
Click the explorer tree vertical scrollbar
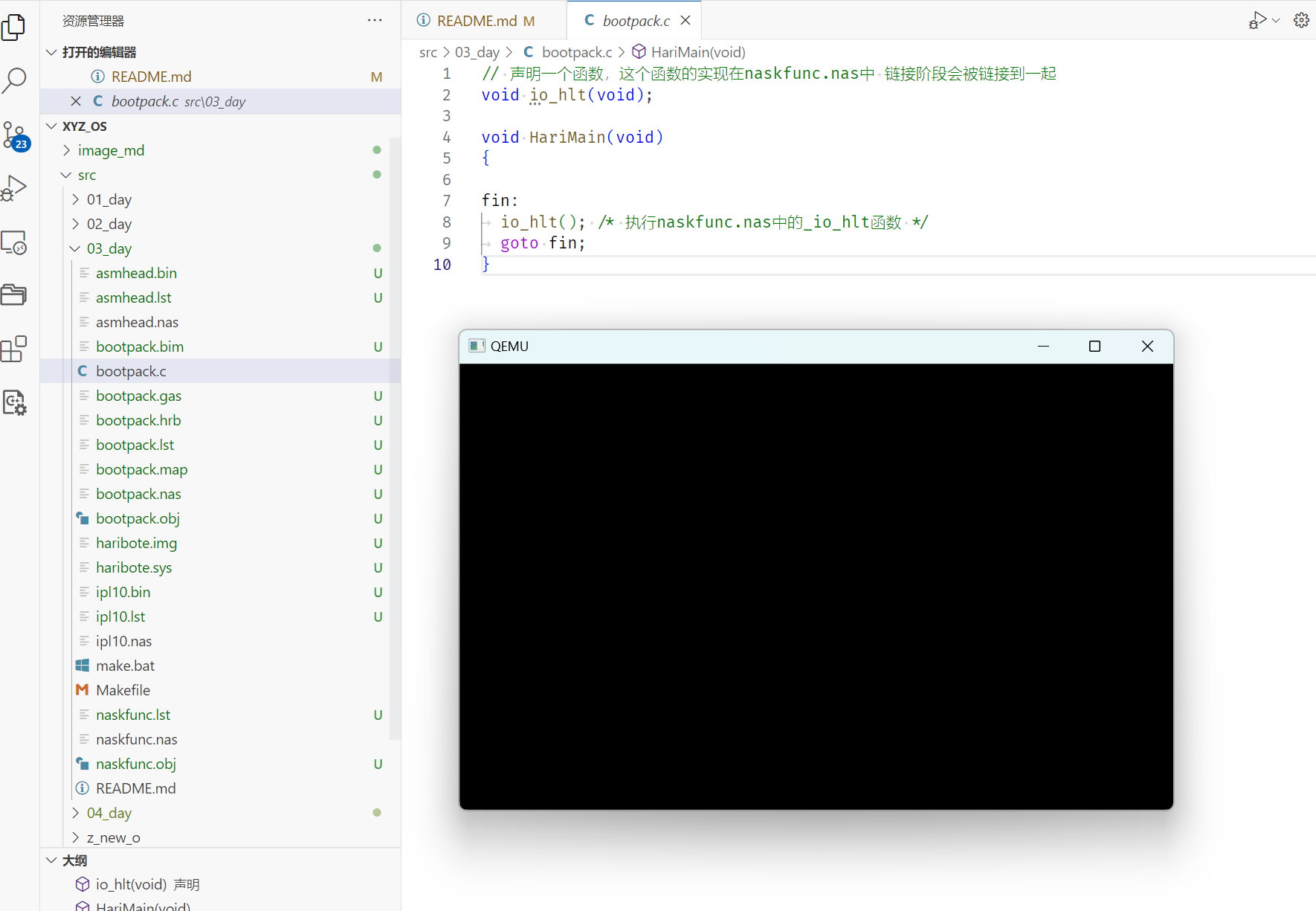point(396,439)
